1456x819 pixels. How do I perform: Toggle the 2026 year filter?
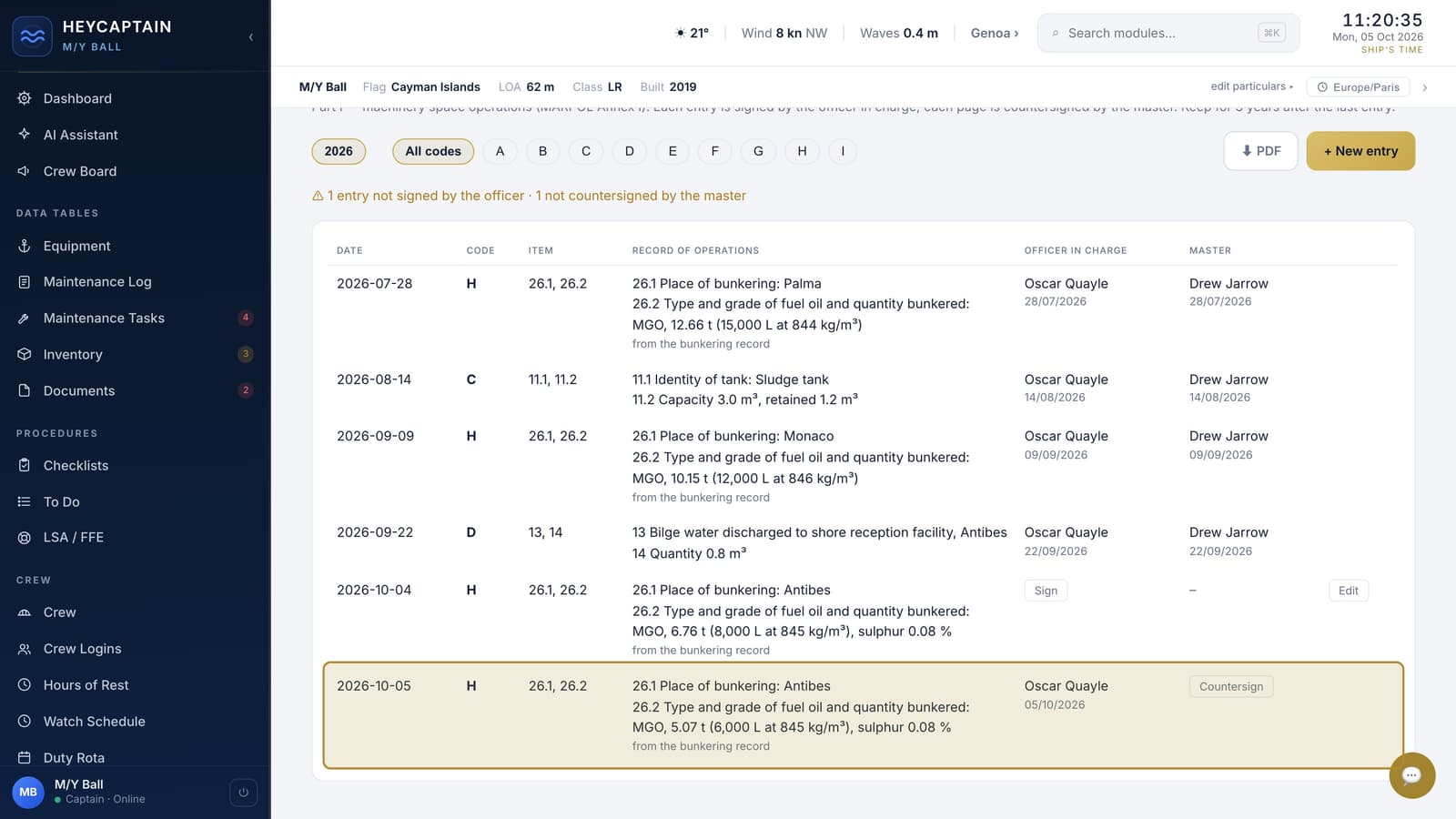339,151
